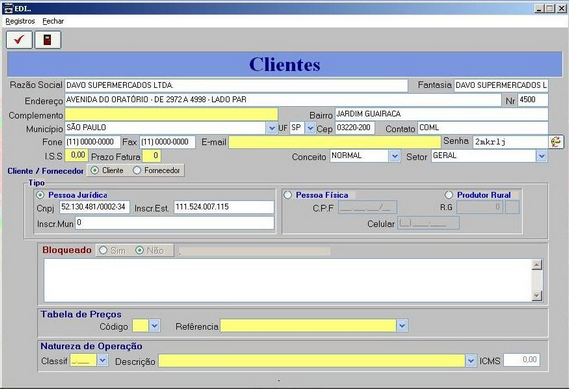The height and width of the screenshot is (389, 569).
Task: Click the Bairro field
Action: click(x=441, y=114)
